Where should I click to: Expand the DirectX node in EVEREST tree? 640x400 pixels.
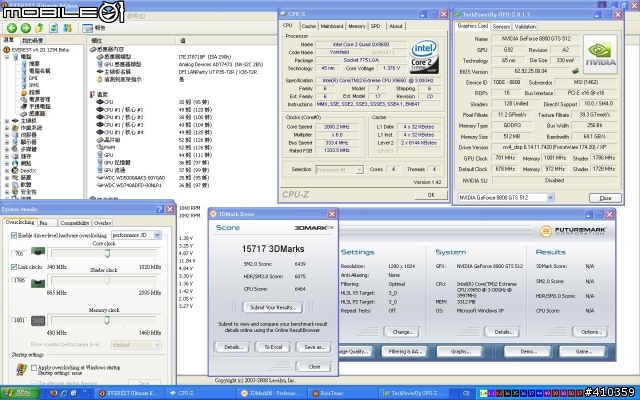coord(7,171)
